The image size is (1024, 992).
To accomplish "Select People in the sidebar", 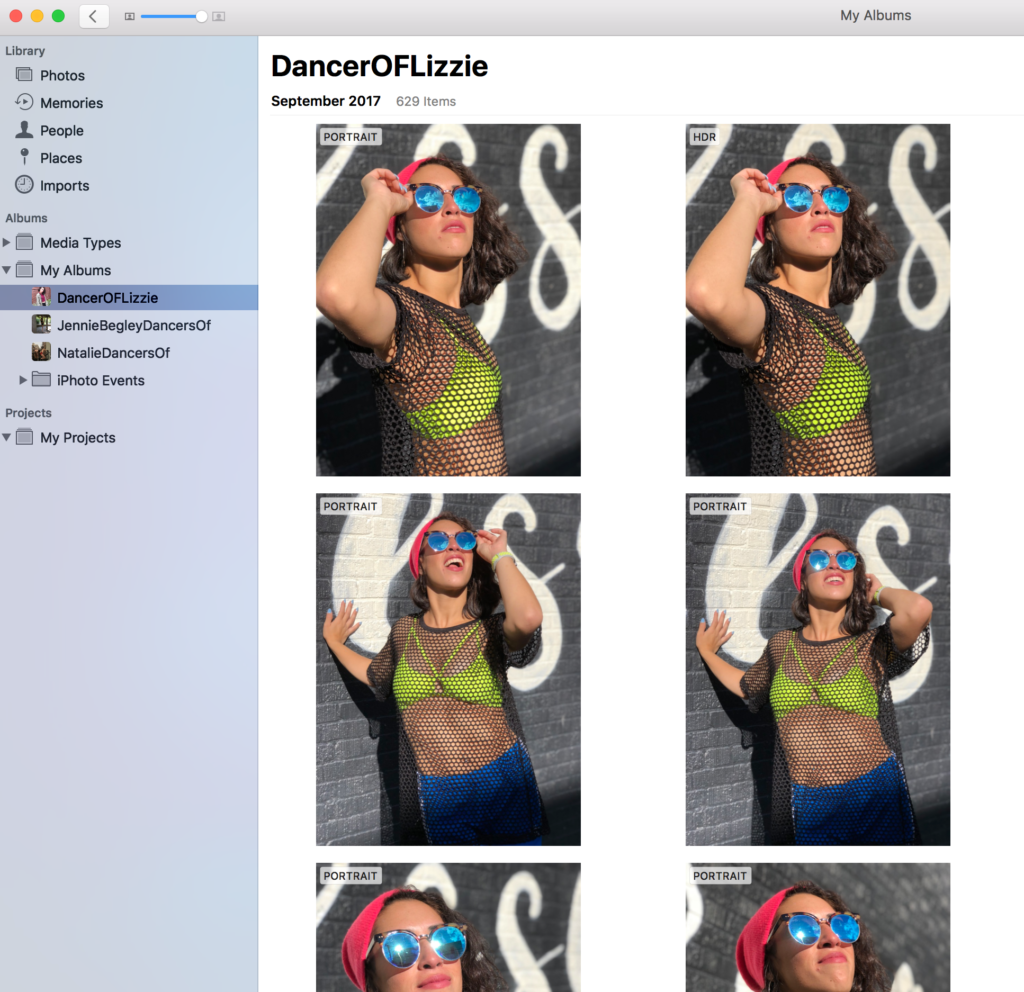I will (61, 130).
